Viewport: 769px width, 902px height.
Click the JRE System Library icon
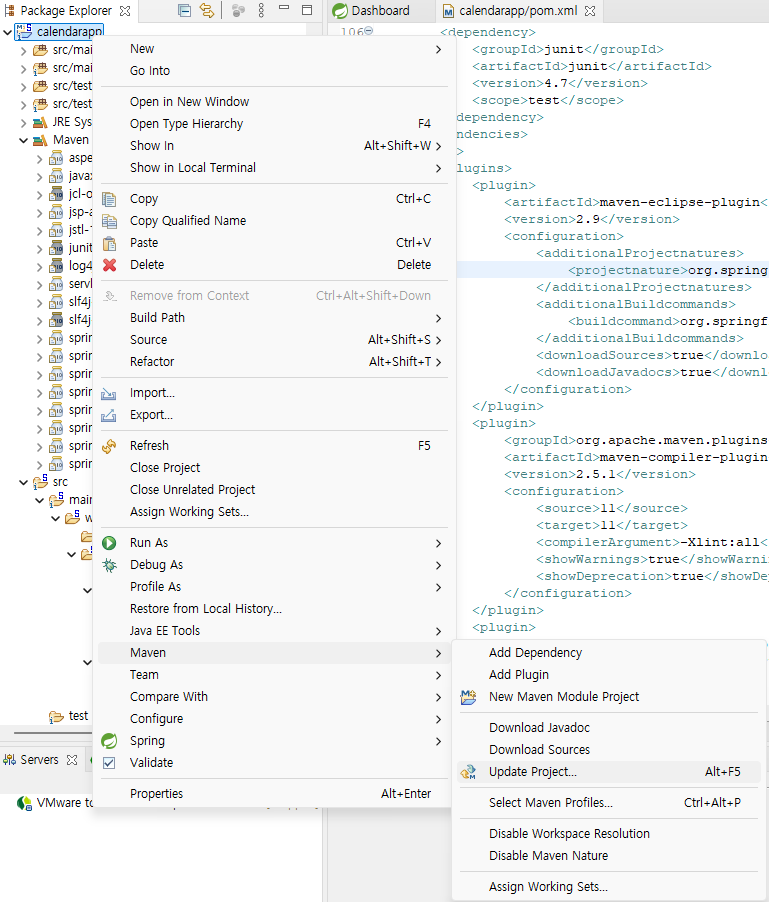click(40, 123)
